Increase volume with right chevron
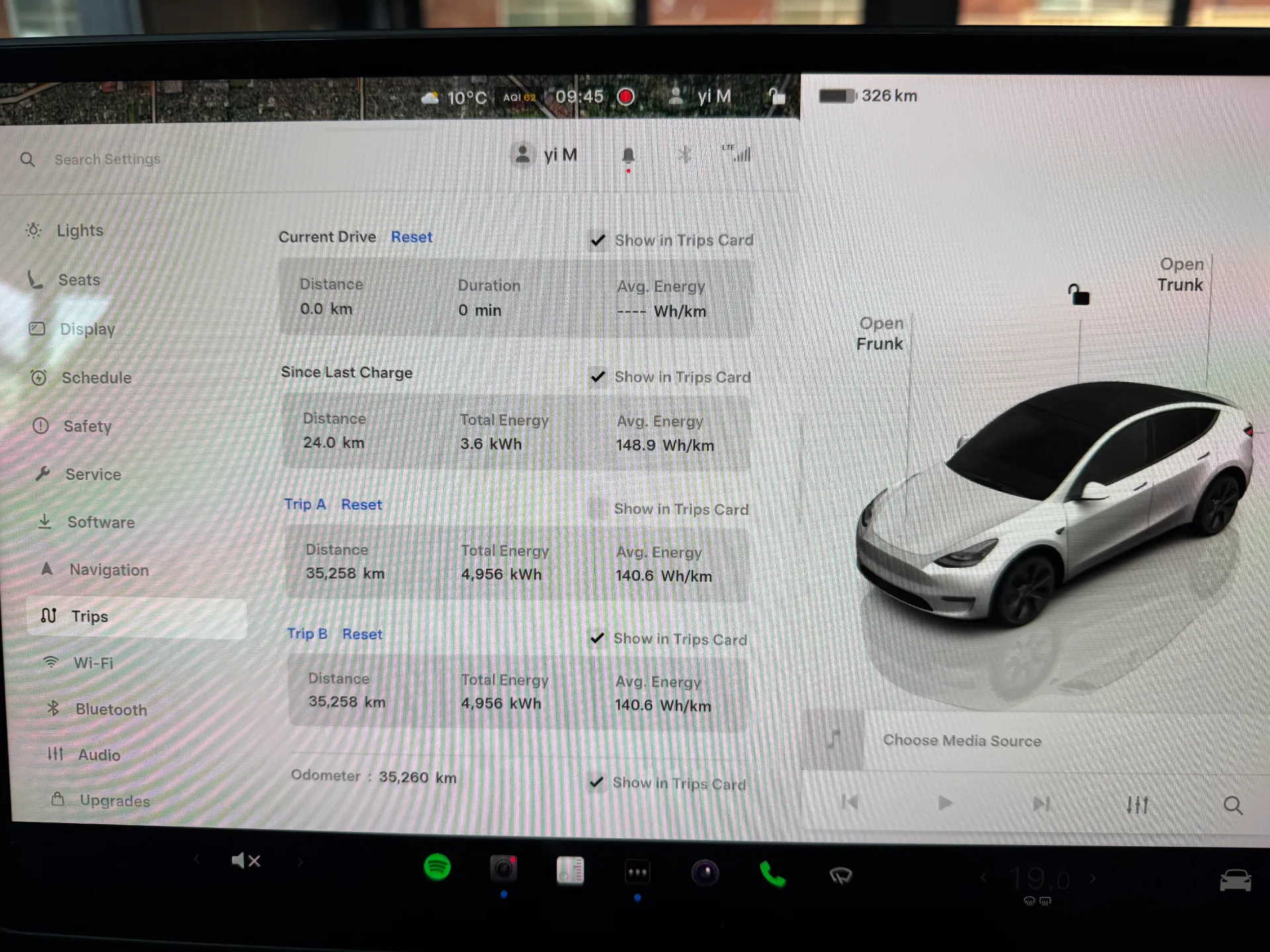Screen dimensions: 1270x952 [x=300, y=862]
